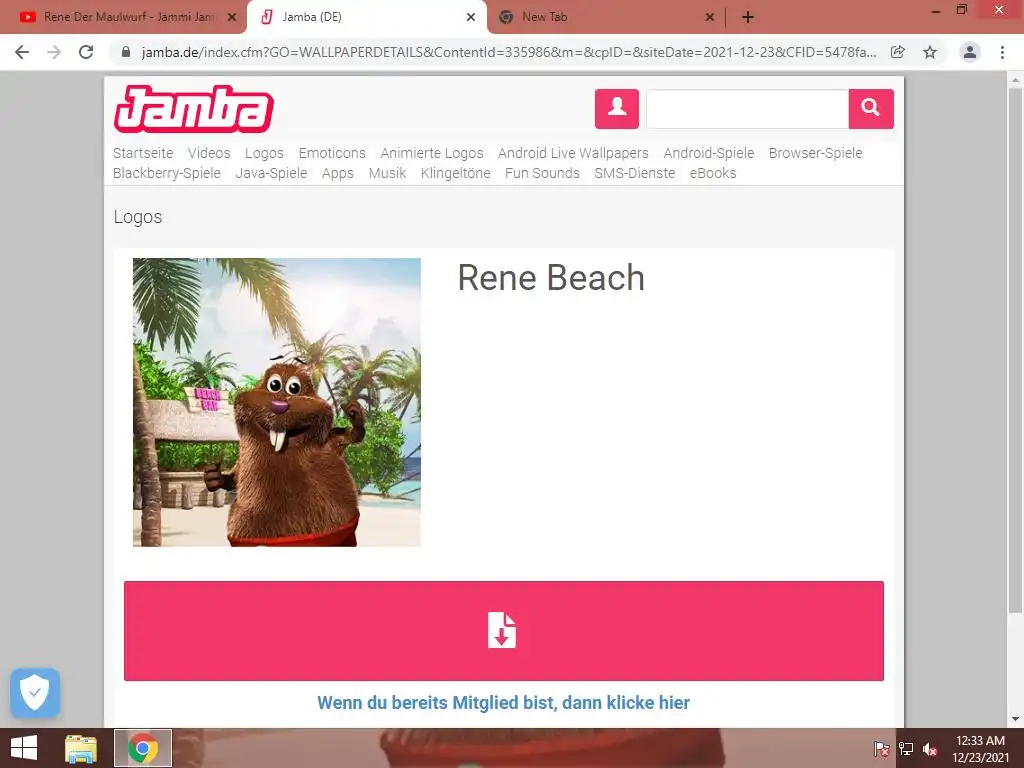1024x768 pixels.
Task: Close the Rene Der Maulwurf YouTube tab
Action: (x=232, y=17)
